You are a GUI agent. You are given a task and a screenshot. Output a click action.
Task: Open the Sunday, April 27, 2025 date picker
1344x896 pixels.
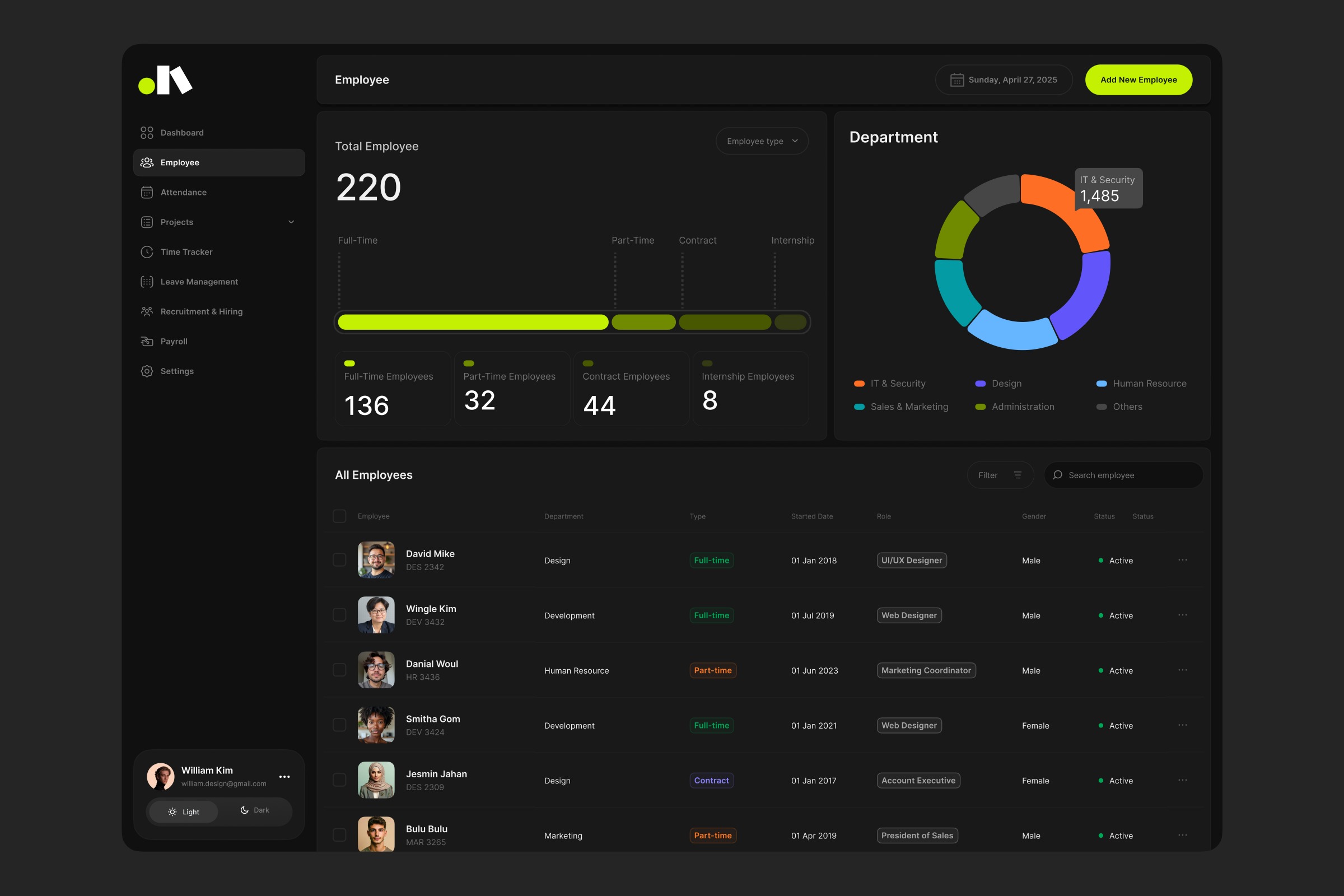pos(1004,80)
